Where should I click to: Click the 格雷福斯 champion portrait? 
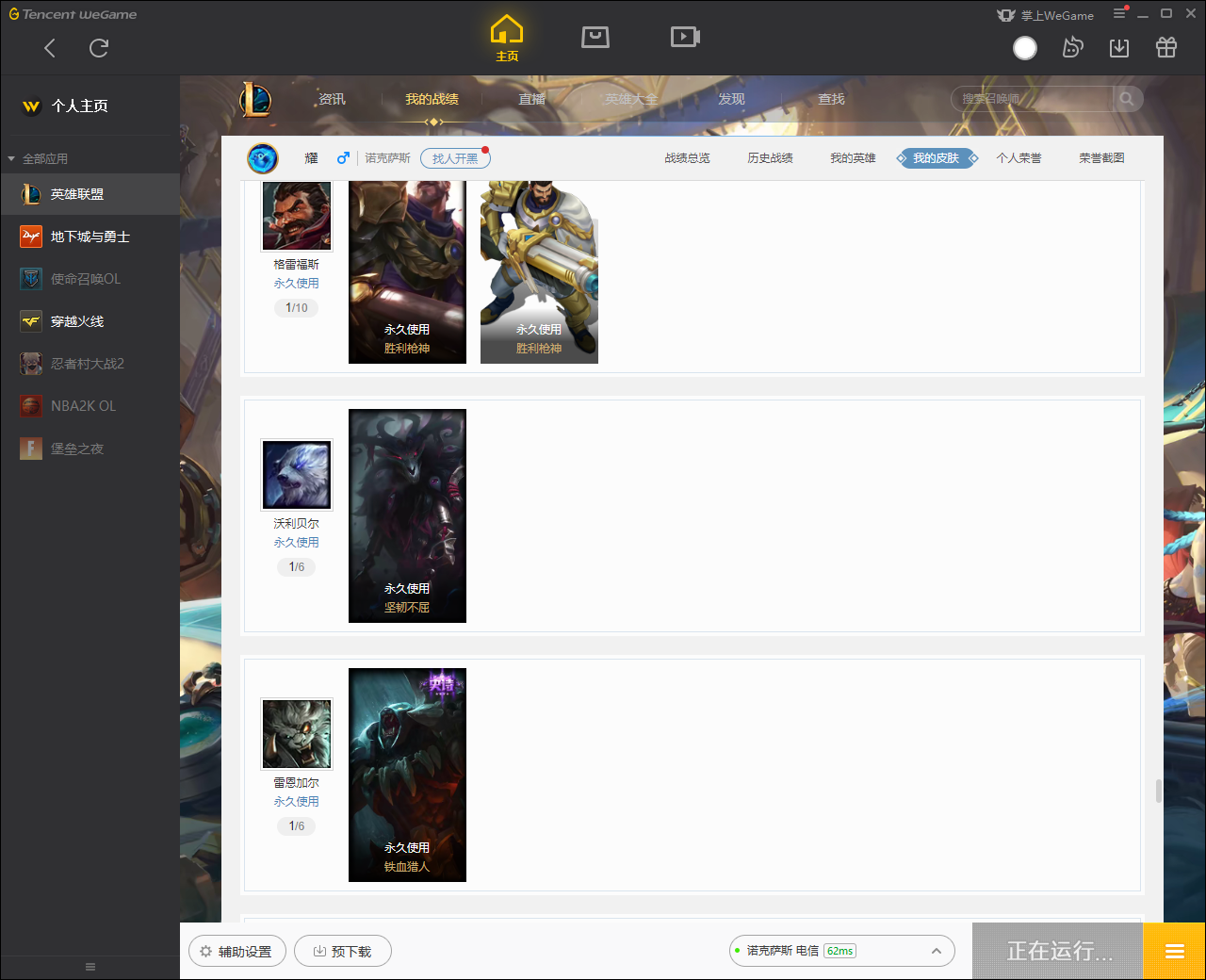297,216
